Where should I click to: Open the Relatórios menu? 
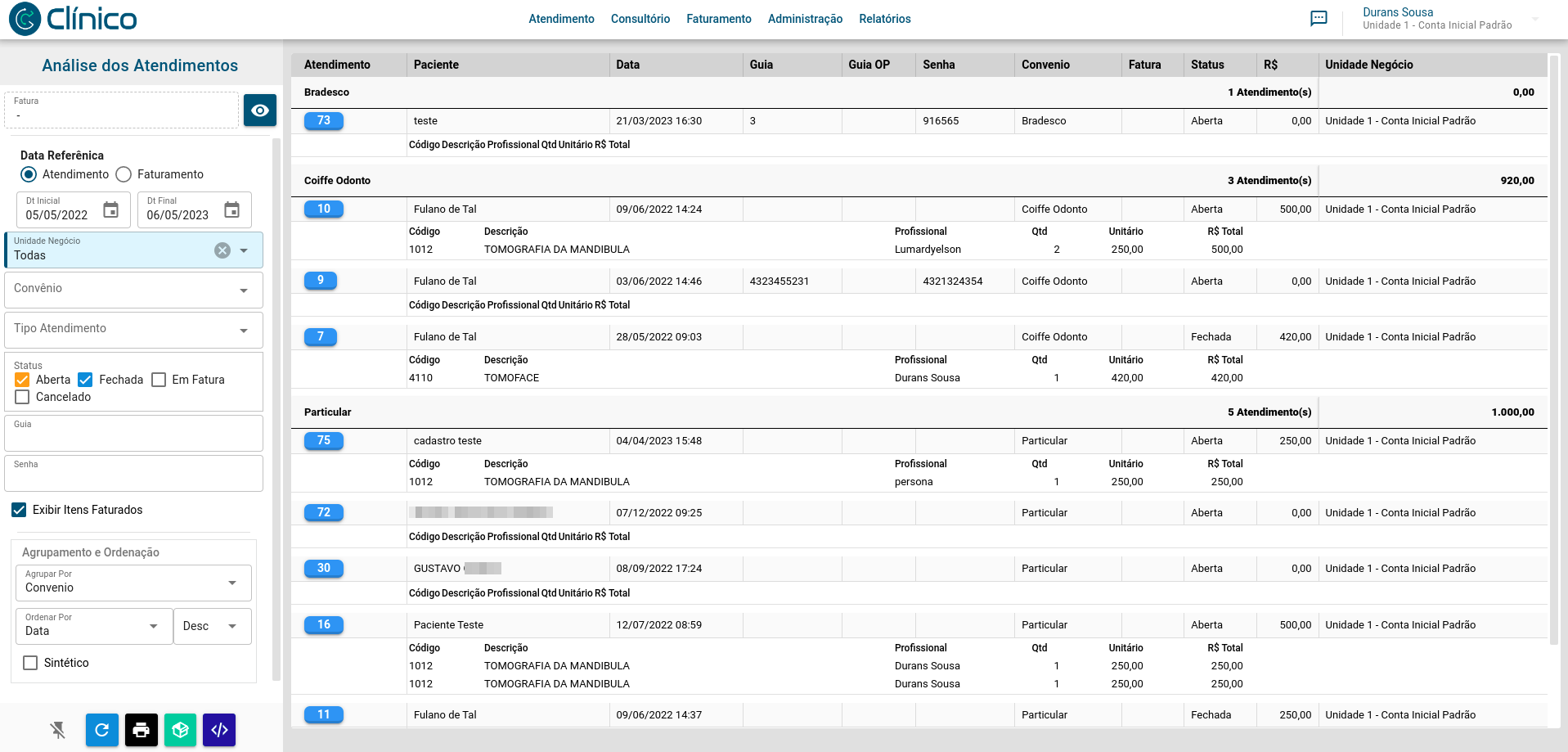(884, 19)
